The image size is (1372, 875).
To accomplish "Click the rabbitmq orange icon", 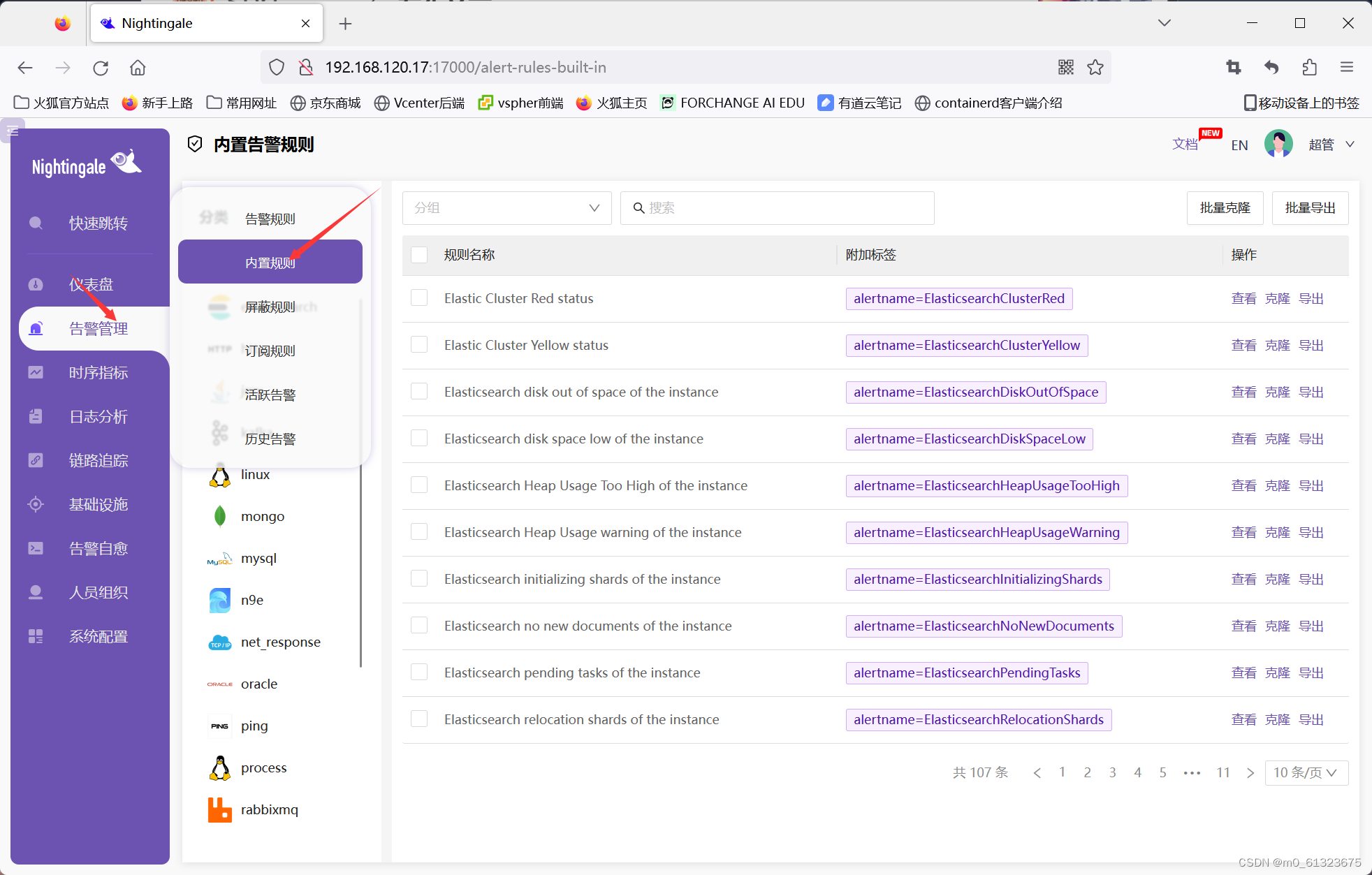I will click(x=220, y=809).
